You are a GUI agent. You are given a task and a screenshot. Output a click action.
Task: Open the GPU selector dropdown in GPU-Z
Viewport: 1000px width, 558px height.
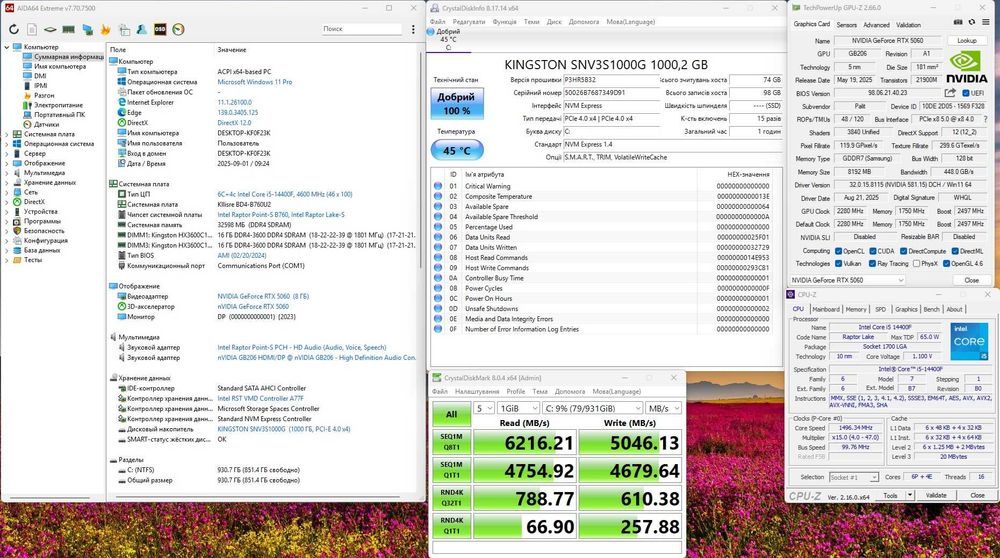[847, 280]
